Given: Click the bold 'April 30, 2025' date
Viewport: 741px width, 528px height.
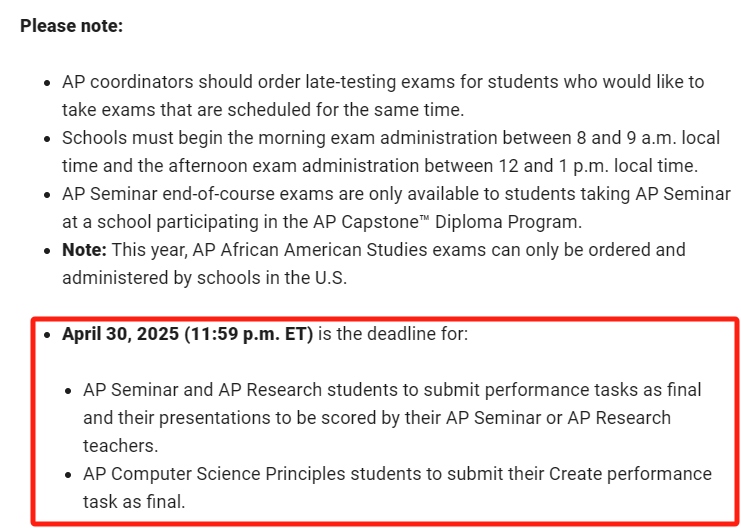Looking at the screenshot, I should tap(121, 335).
